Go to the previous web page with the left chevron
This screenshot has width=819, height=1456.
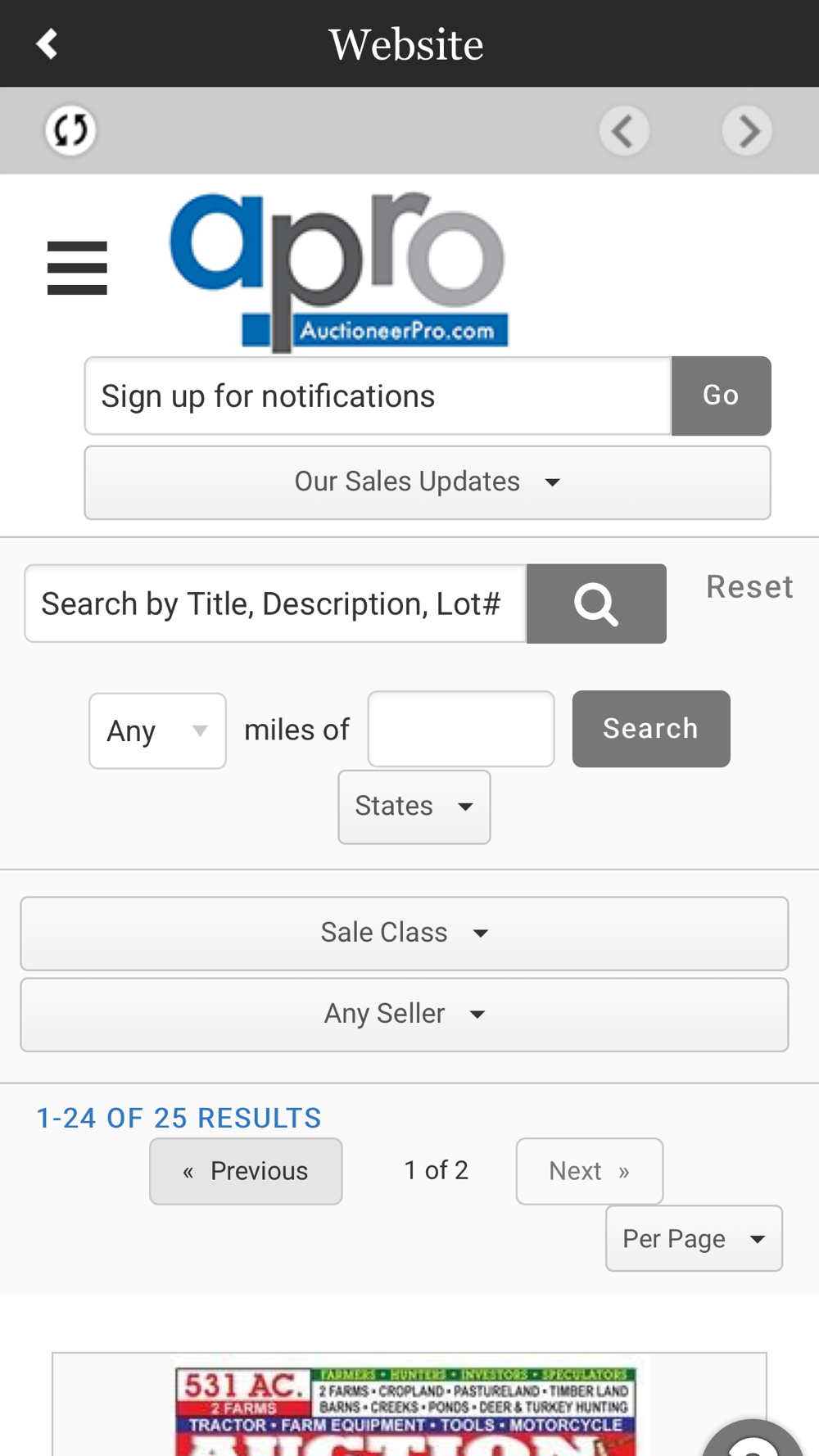click(x=624, y=130)
